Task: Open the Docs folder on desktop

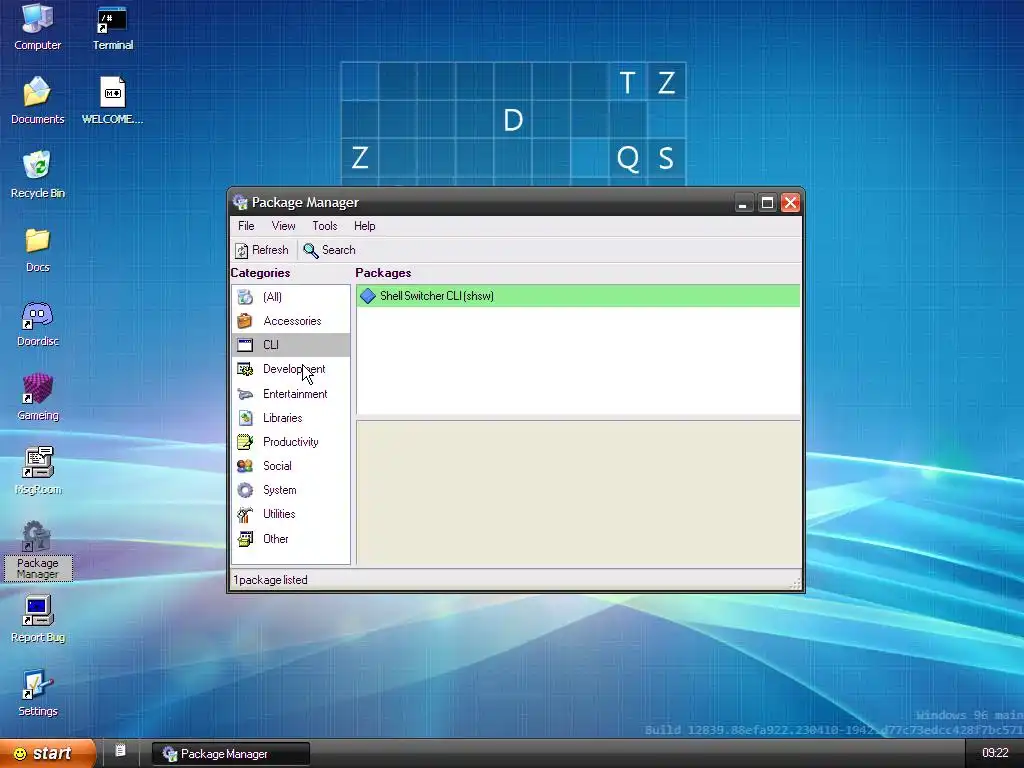Action: (37, 249)
